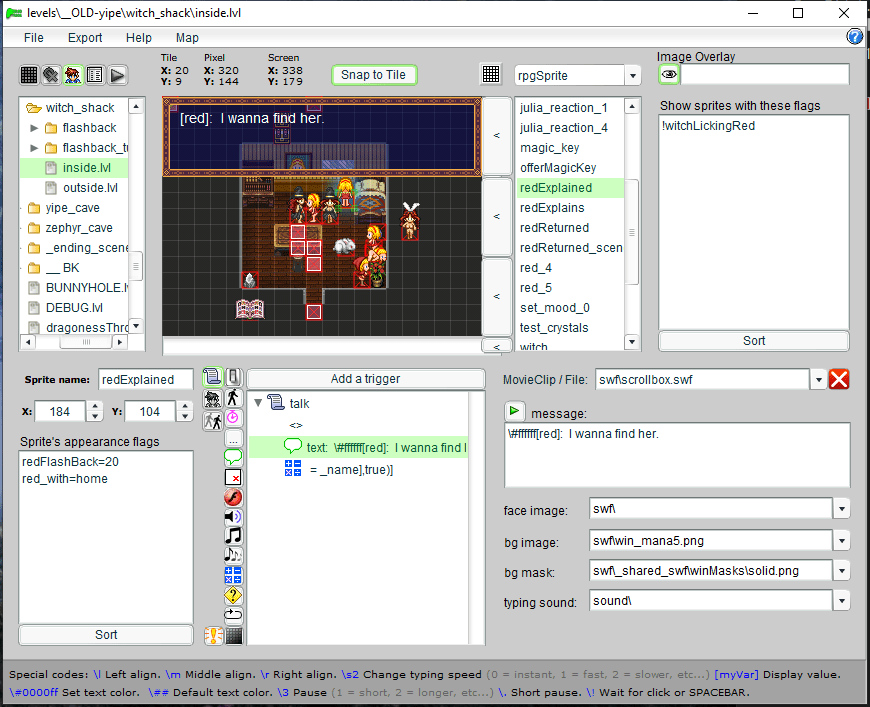Open the bg image dropdown arrow
The height and width of the screenshot is (707, 870).
coord(842,541)
